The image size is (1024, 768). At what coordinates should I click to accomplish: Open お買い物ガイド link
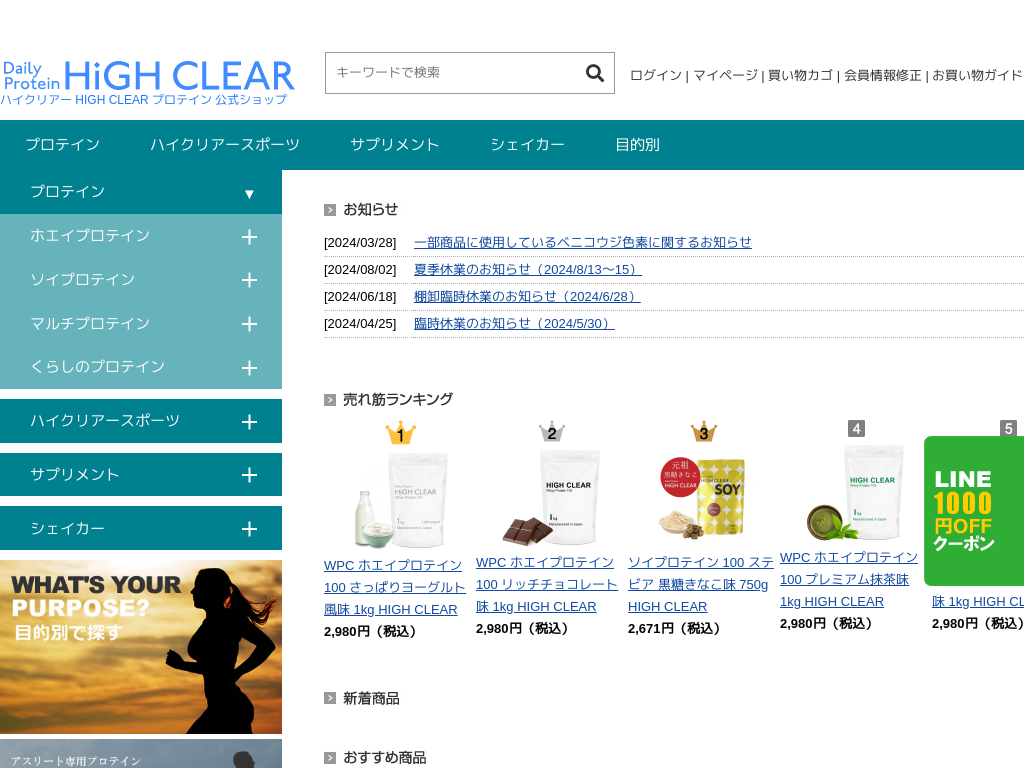977,75
